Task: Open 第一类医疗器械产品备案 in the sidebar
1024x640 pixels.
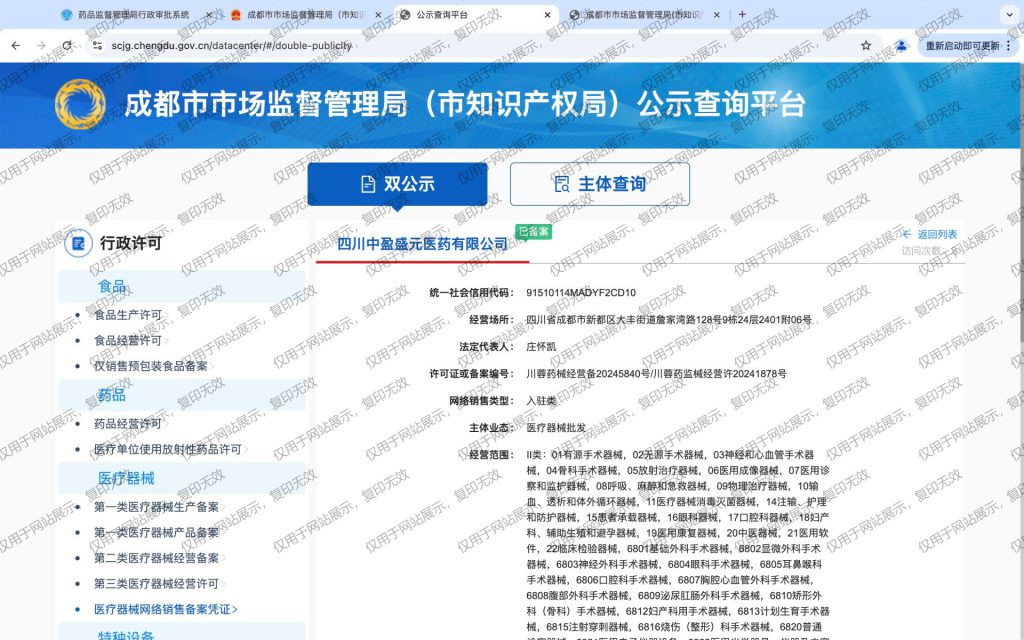Action: pos(156,532)
